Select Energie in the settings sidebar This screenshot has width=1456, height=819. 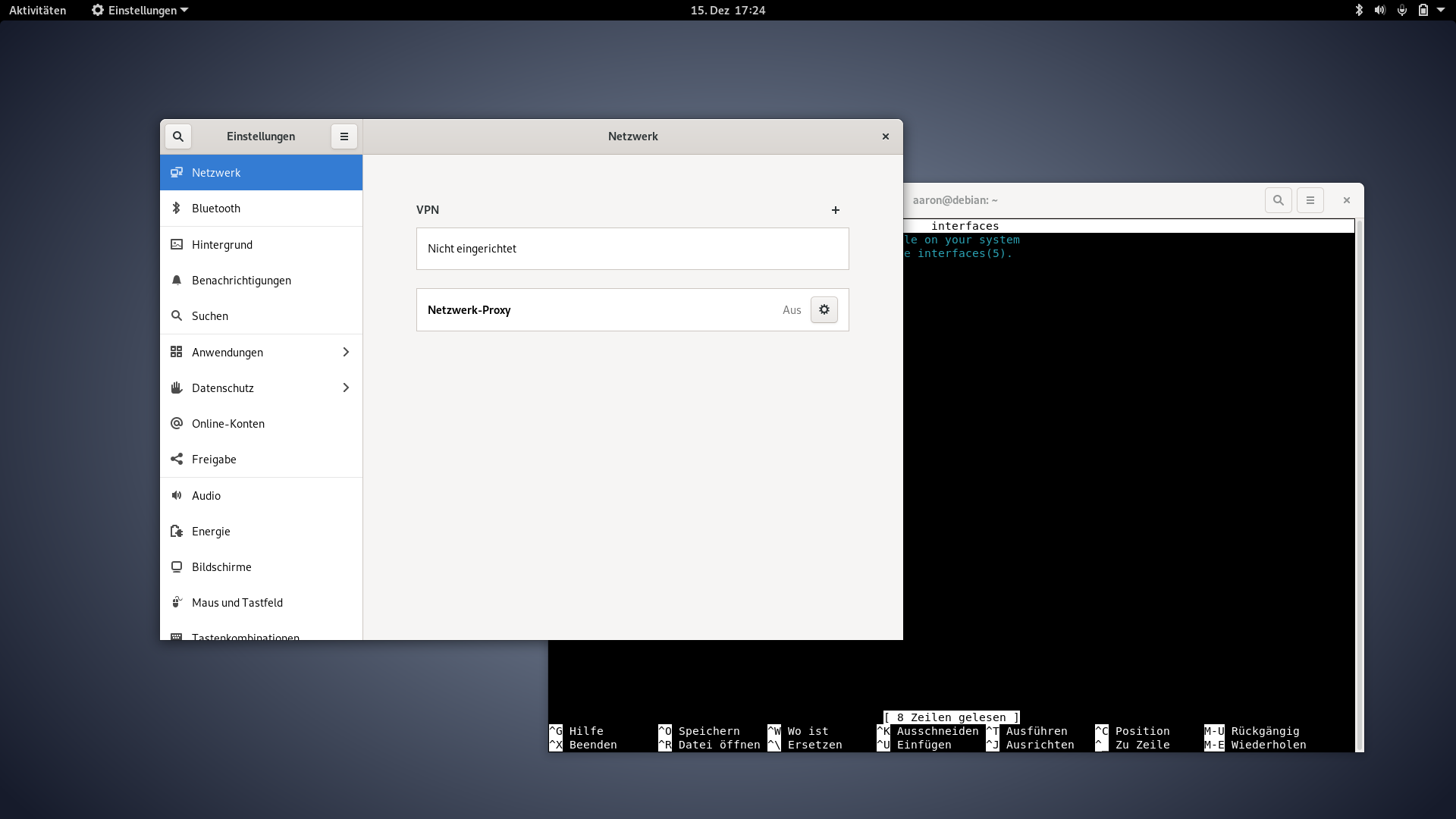point(210,531)
